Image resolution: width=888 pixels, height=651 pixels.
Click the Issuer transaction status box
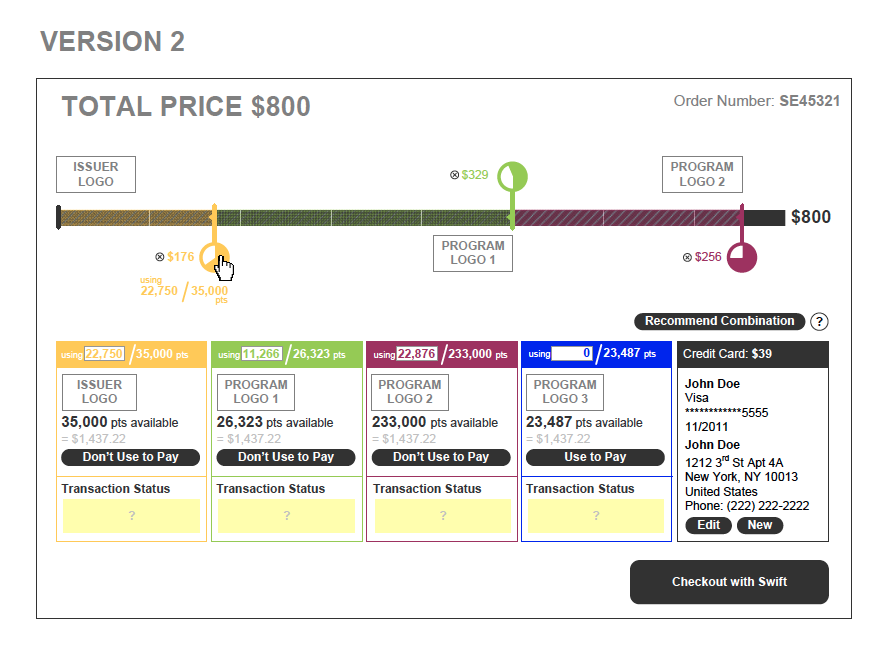click(131, 516)
